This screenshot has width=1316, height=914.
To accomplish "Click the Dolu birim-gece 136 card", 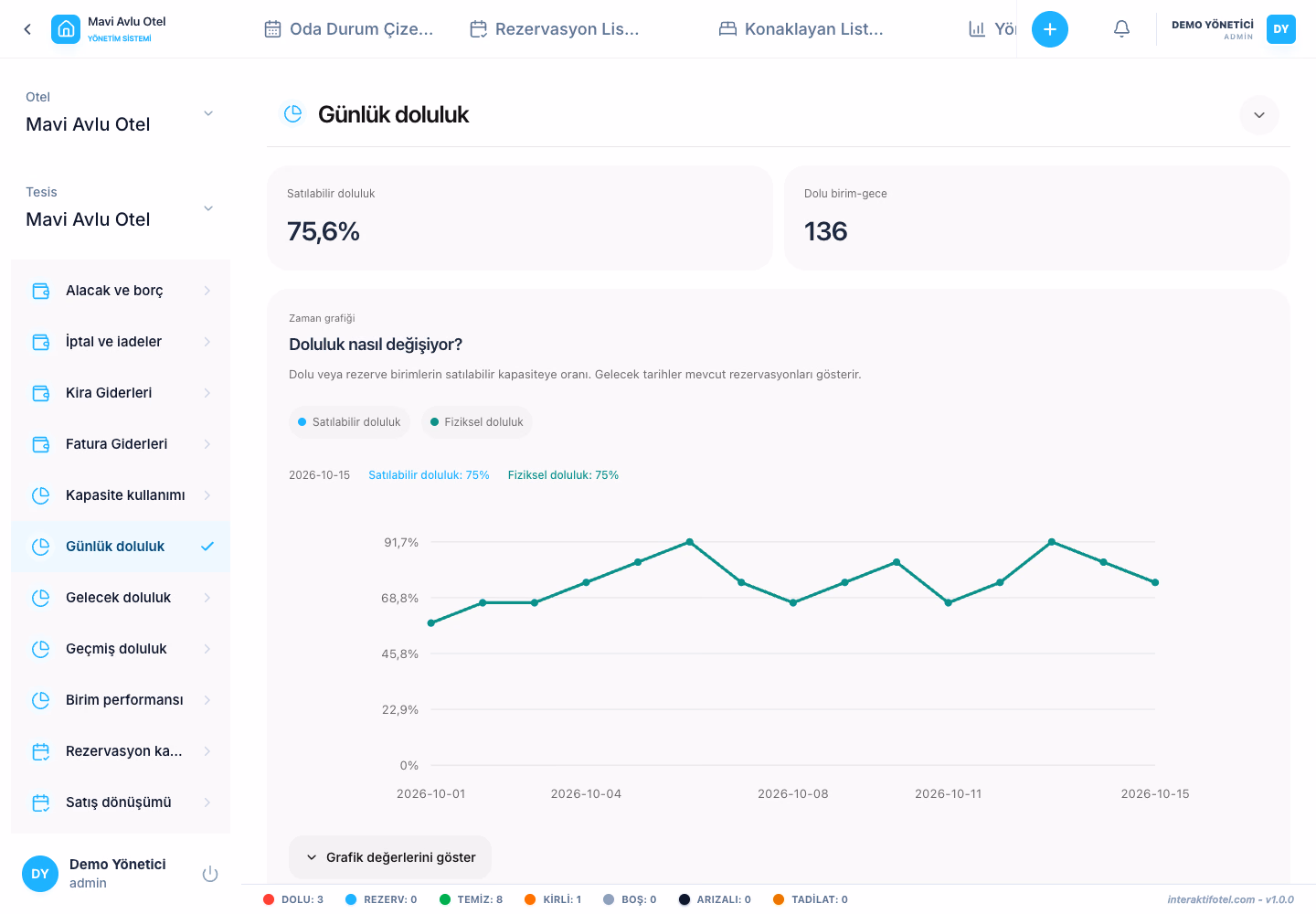I will (1037, 218).
